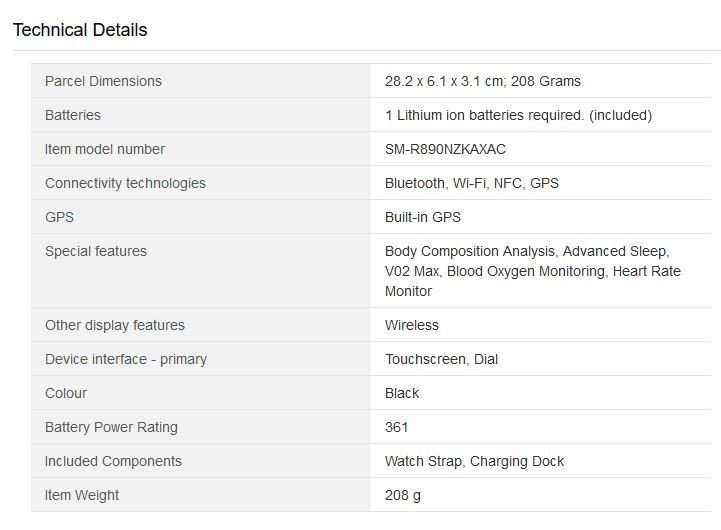Select the Touchscreen, Dial value
The image size is (721, 530).
[441, 359]
